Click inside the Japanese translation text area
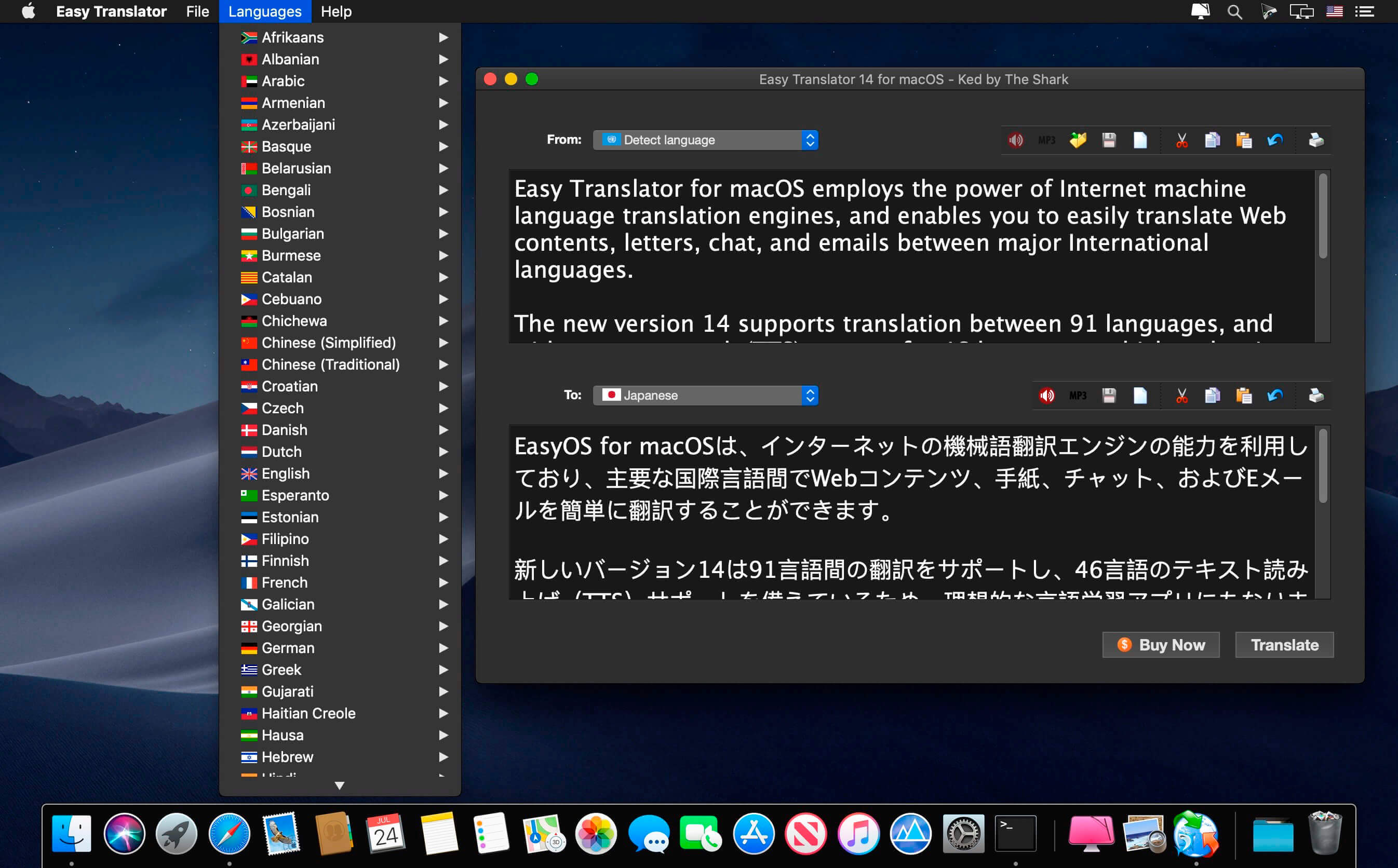Image resolution: width=1398 pixels, height=868 pixels. pos(912,512)
